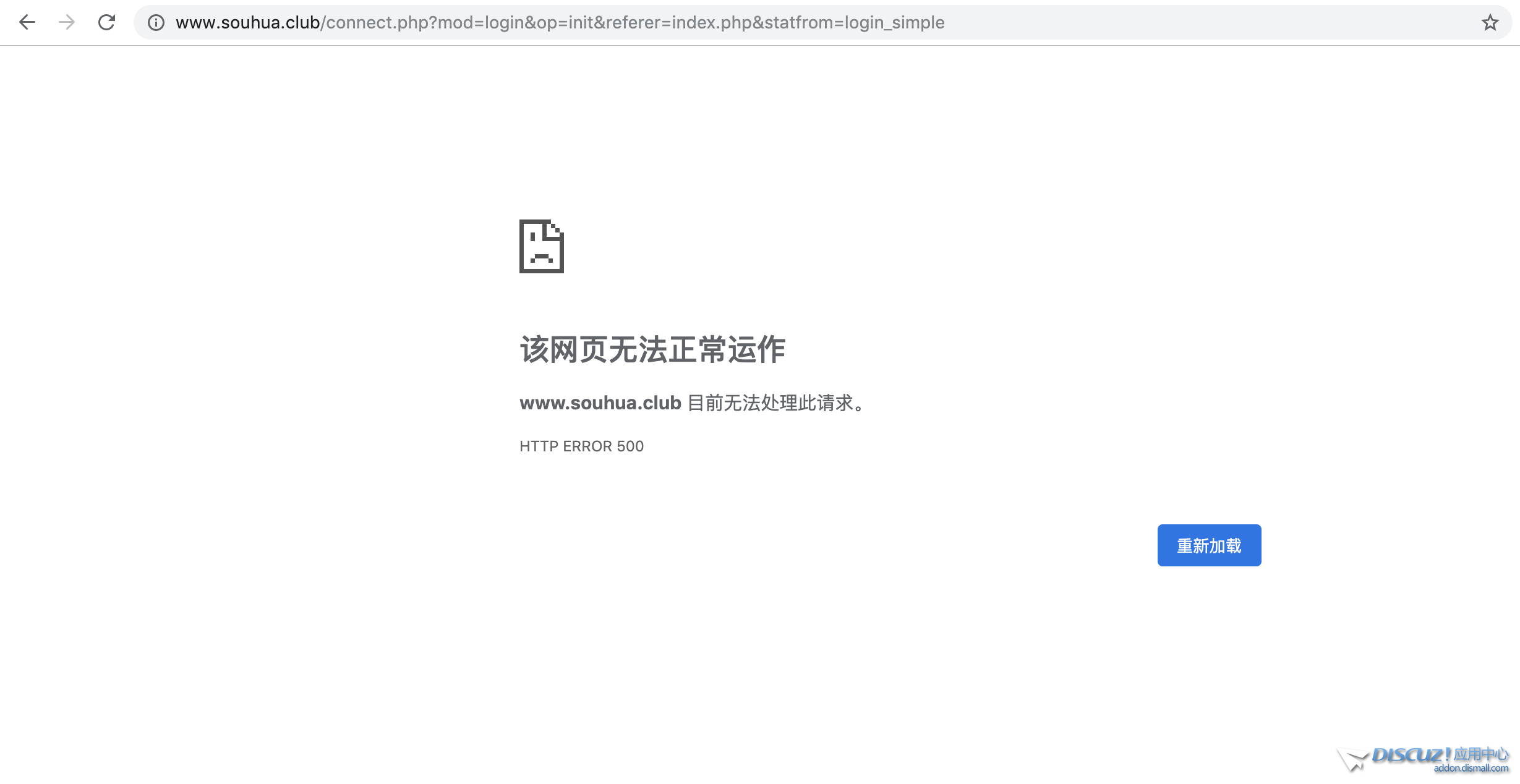Click the HTTP ERROR 500 code text
The width and height of the screenshot is (1520, 784).
[x=581, y=446]
